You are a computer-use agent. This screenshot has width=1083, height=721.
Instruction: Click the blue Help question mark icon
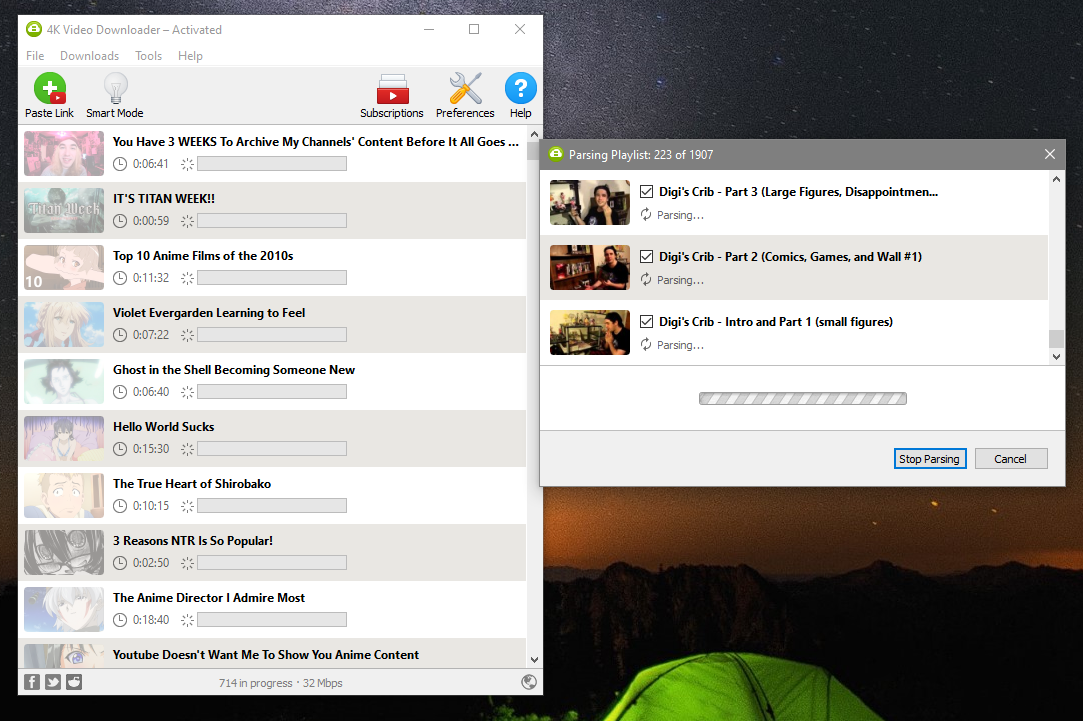[521, 88]
